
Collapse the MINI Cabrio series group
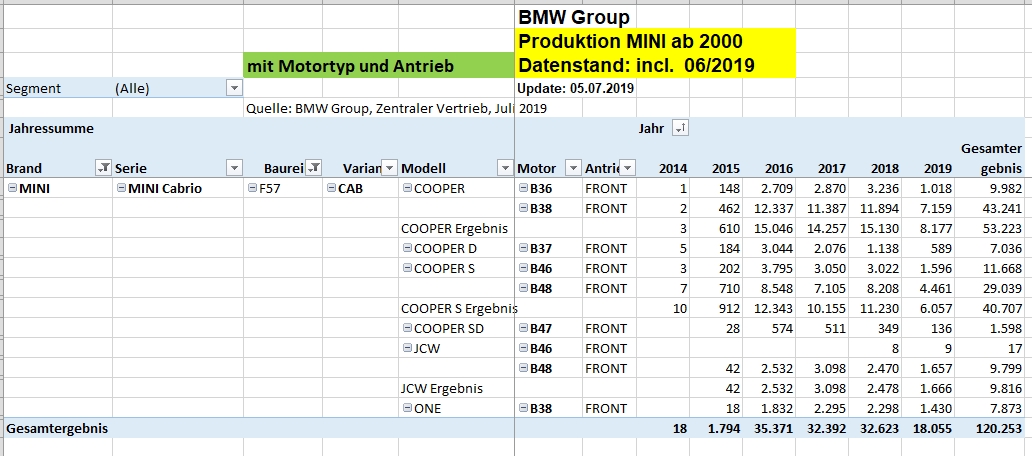121,188
